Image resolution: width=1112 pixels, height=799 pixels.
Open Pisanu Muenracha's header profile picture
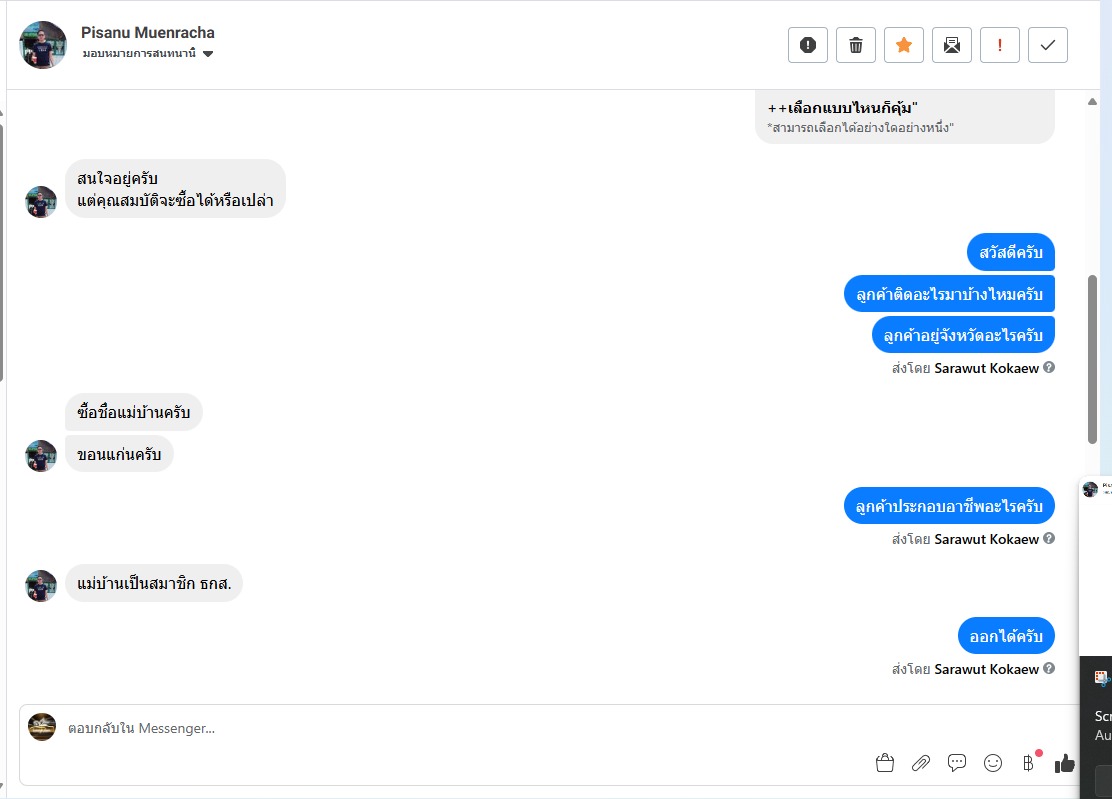tap(43, 45)
